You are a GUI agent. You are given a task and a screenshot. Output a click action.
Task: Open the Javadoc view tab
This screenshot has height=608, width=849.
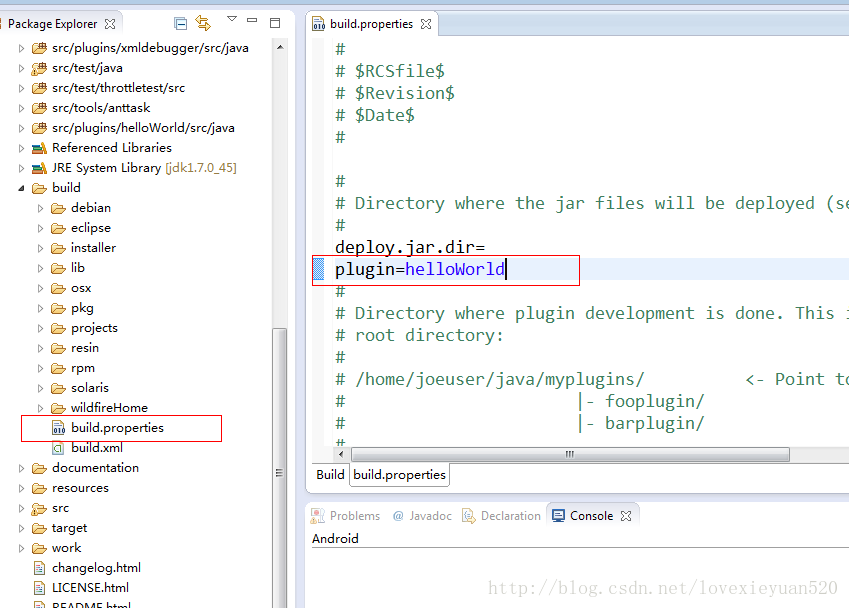[x=422, y=516]
